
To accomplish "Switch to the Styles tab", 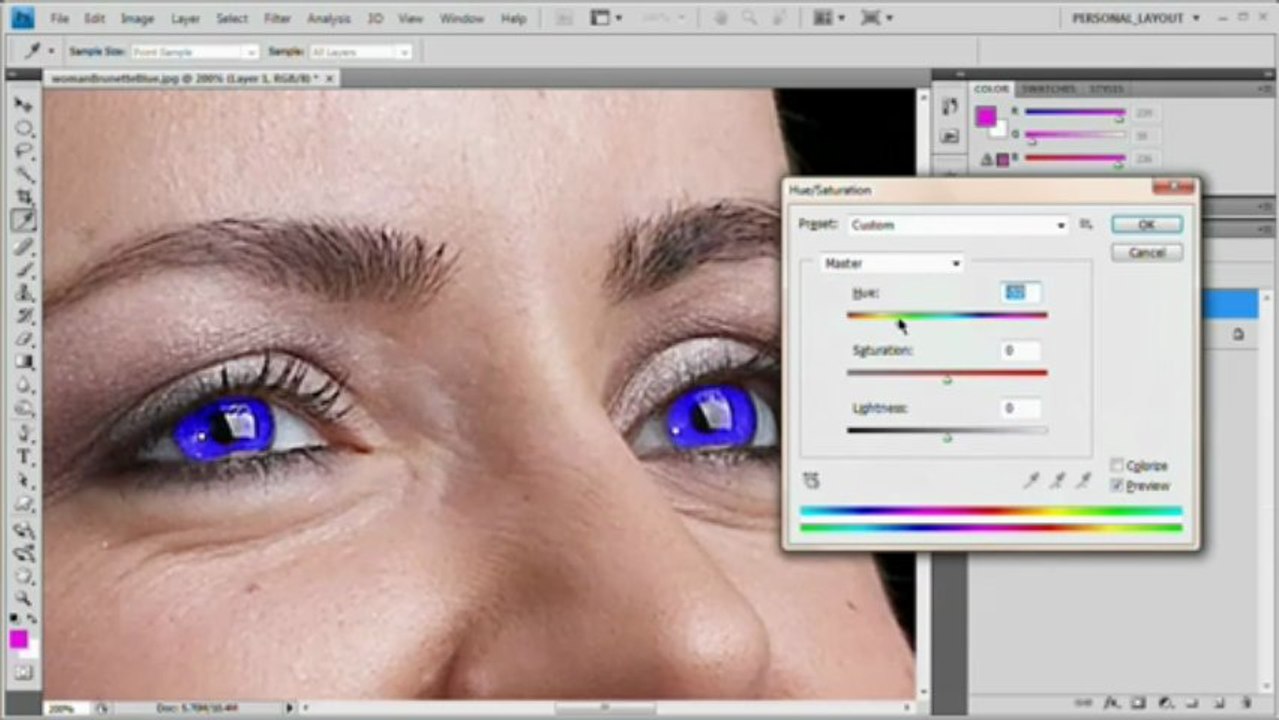I will (1106, 89).
